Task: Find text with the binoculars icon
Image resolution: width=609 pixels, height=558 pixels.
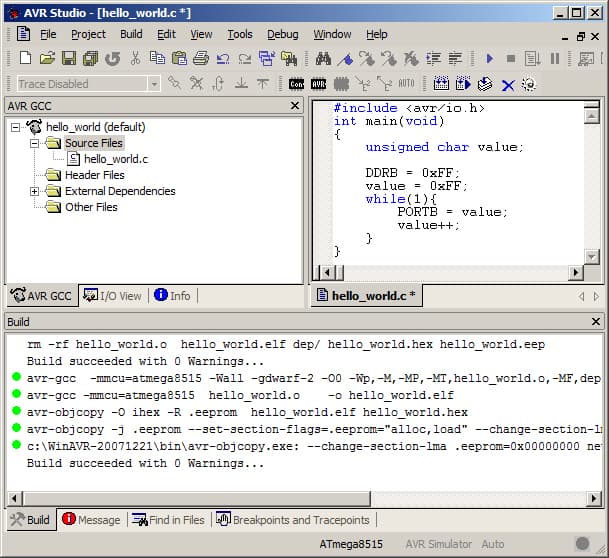Action: [x=323, y=59]
